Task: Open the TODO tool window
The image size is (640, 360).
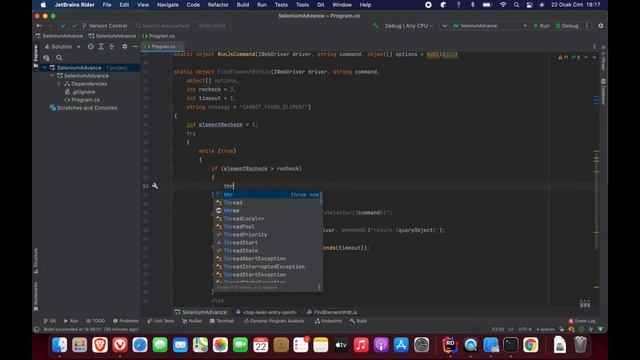Action: 96,321
